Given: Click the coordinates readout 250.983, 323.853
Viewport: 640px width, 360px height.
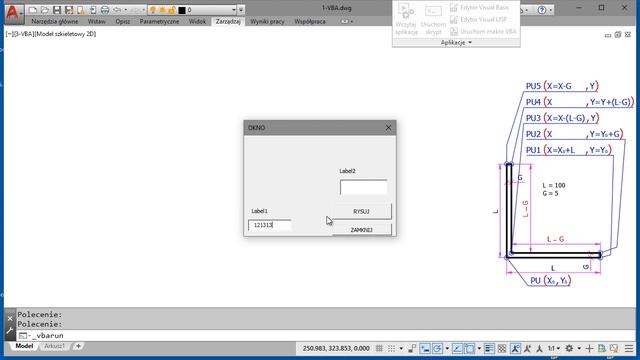Looking at the screenshot, I should (336, 349).
